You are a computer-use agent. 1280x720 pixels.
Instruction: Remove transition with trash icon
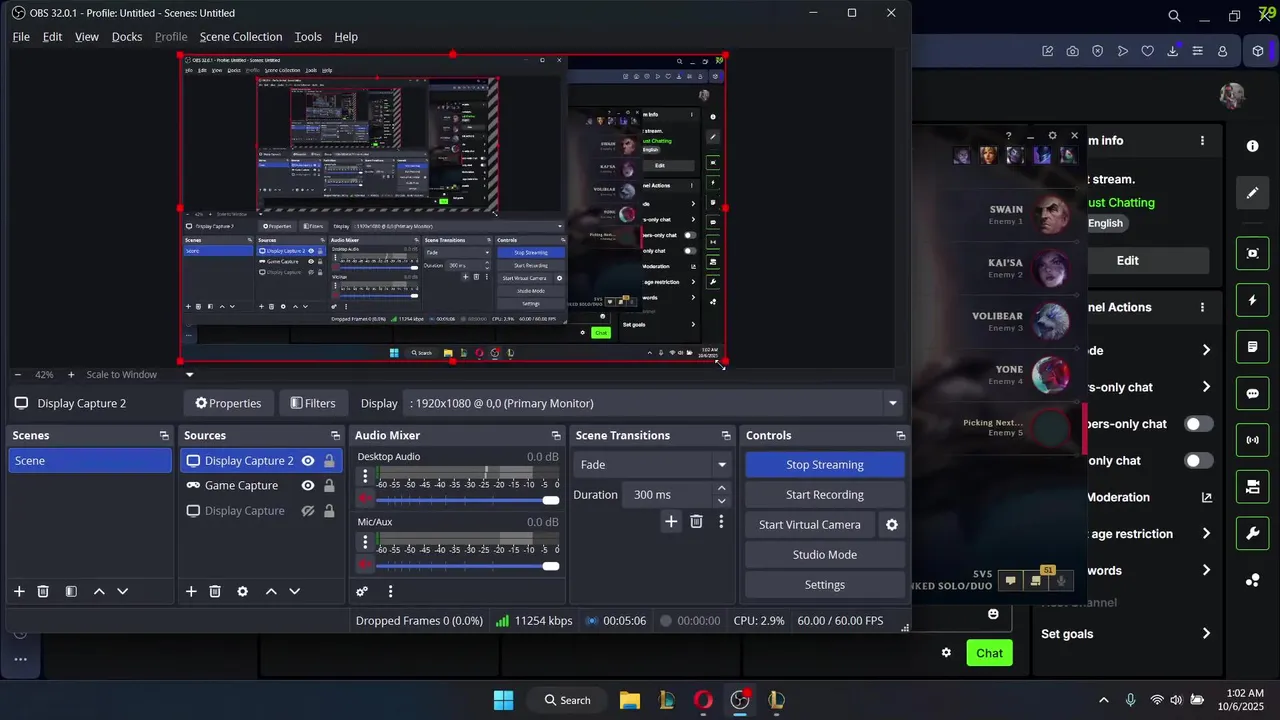[x=697, y=521]
